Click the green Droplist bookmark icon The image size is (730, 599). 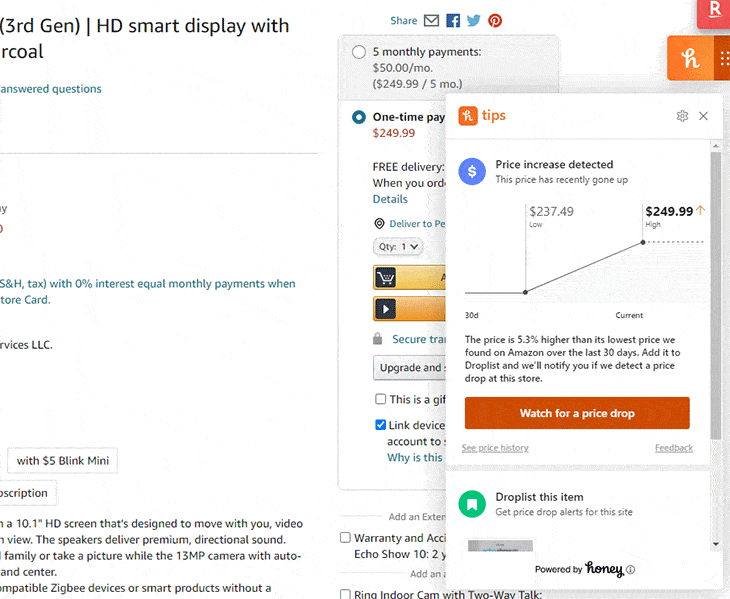(472, 504)
